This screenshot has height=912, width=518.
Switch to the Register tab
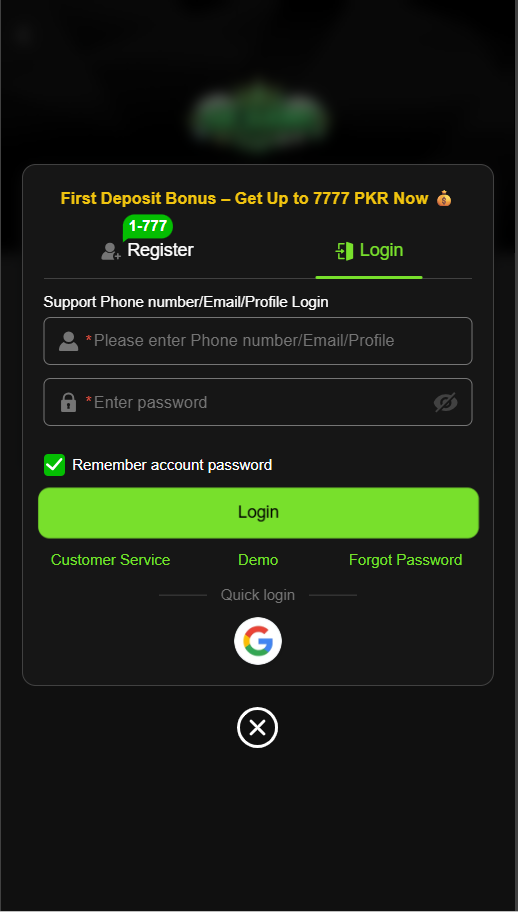coord(148,251)
